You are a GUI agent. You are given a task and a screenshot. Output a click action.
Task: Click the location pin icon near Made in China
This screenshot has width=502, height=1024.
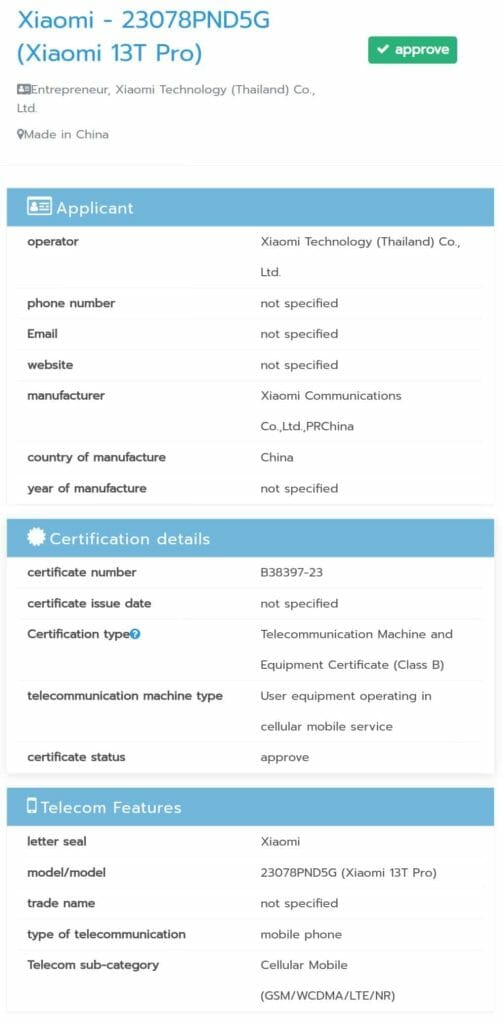[20, 135]
